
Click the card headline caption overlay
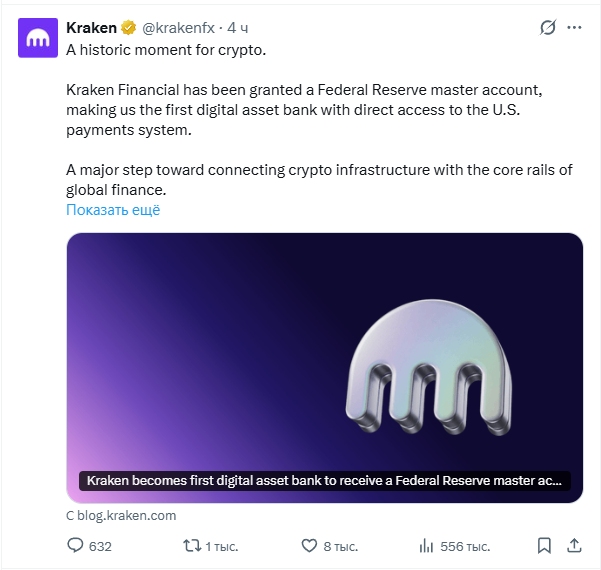[x=324, y=481]
